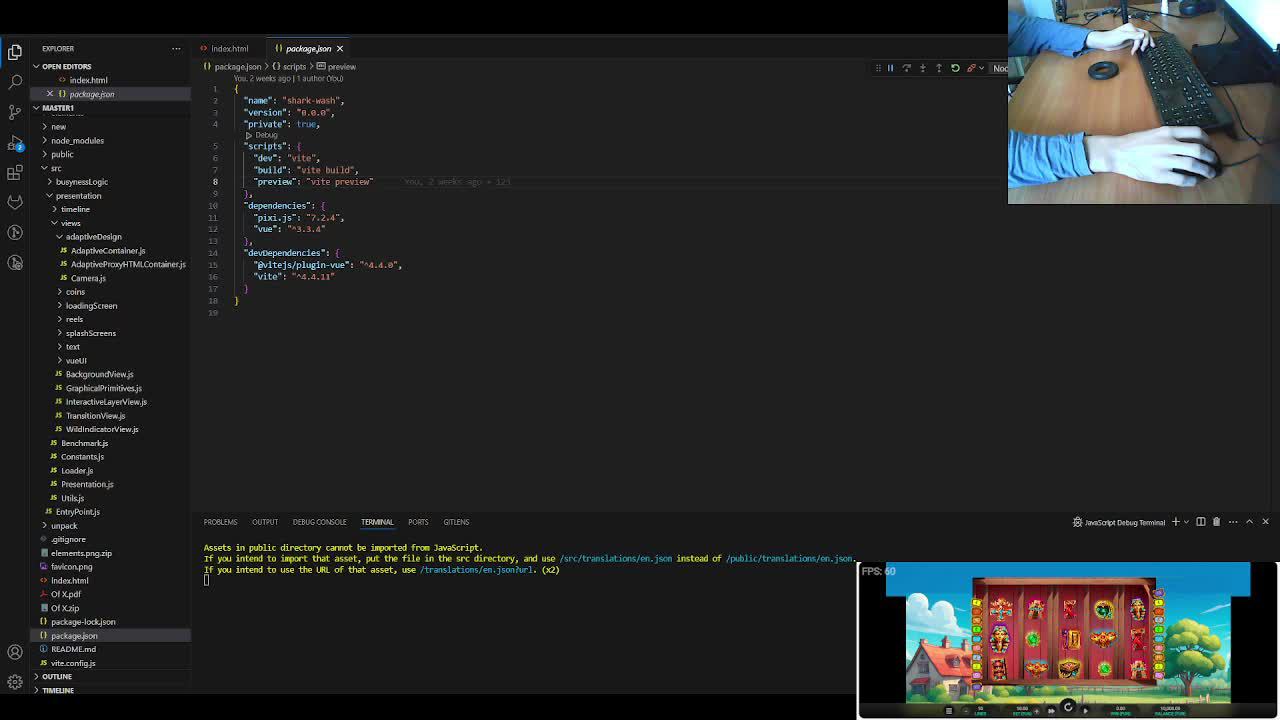Screen dimensions: 1280x720
Task: Open the Debug Console tab
Action: (x=319, y=522)
